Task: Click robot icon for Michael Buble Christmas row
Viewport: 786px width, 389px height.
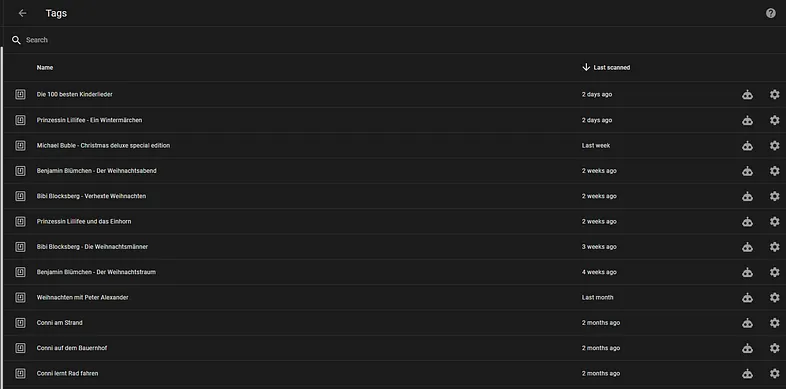Action: tap(747, 145)
